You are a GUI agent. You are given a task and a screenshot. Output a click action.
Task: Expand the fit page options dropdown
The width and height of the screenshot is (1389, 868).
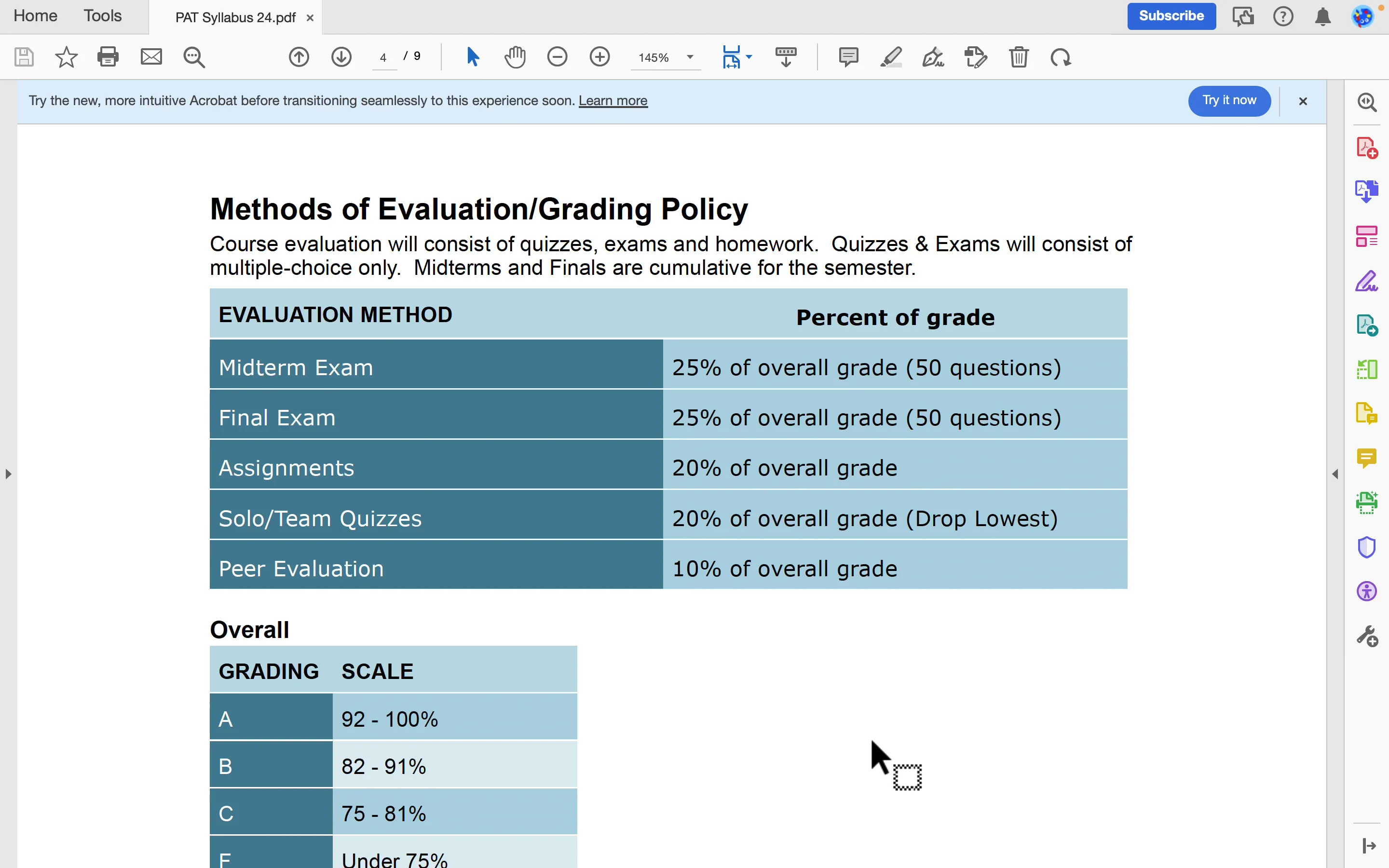pyautogui.click(x=749, y=57)
